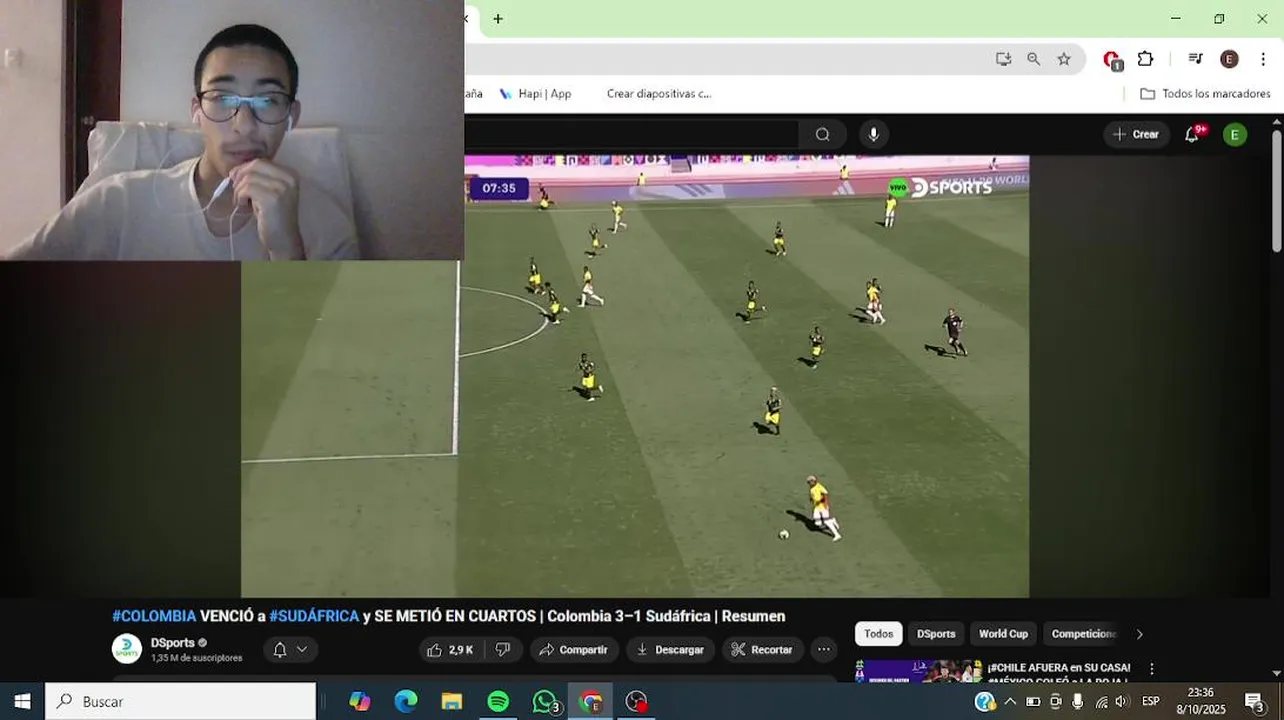Screen dimensions: 1284x720
Task: Open the volume speaker tray icon
Action: coord(1122,702)
